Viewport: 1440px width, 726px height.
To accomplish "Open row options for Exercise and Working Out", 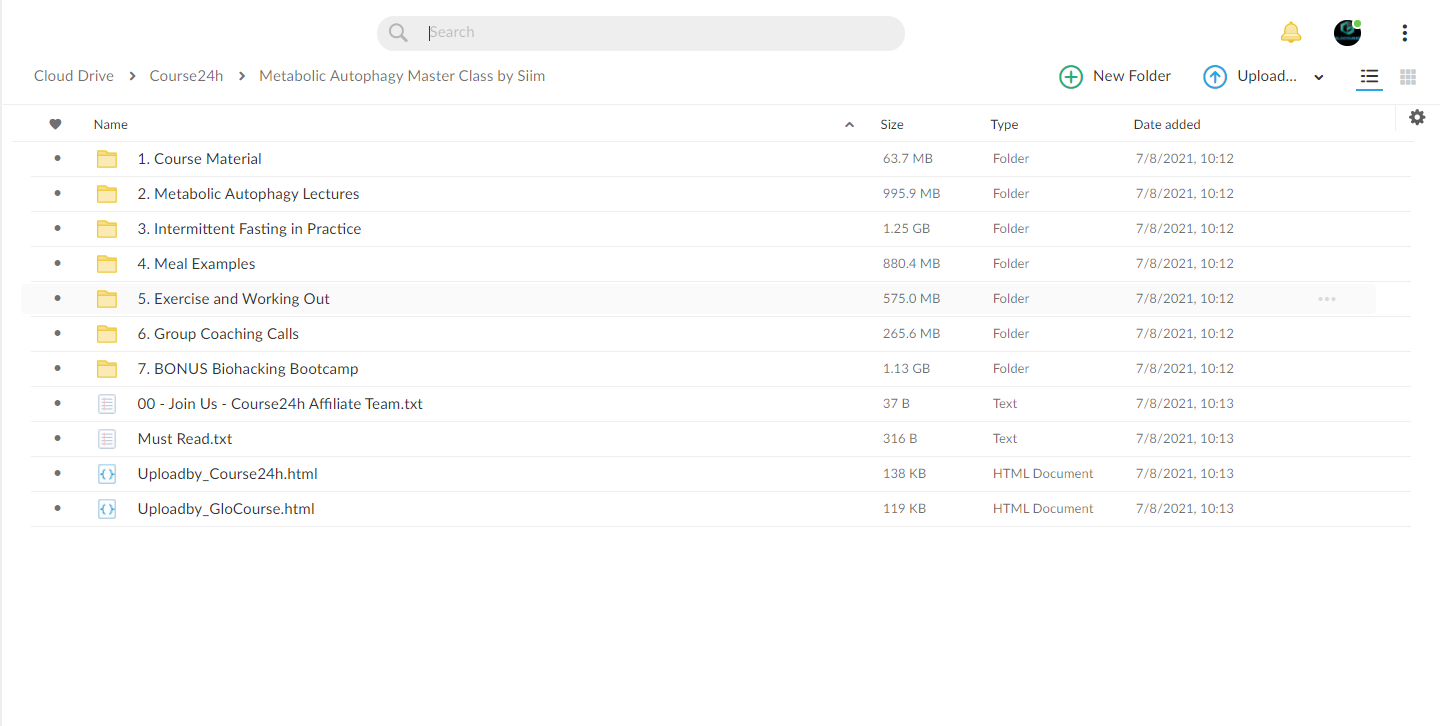I will 1327,298.
